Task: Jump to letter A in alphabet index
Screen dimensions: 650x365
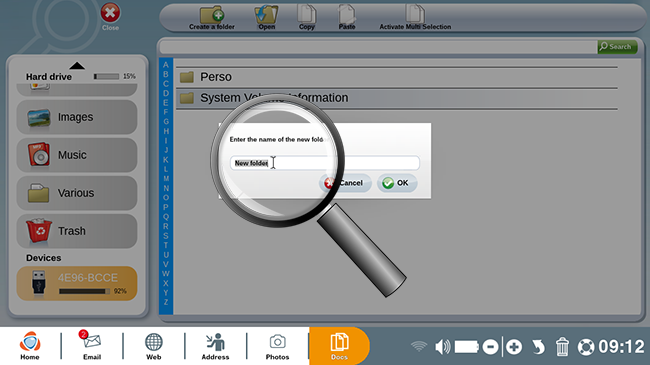Action: click(166, 65)
